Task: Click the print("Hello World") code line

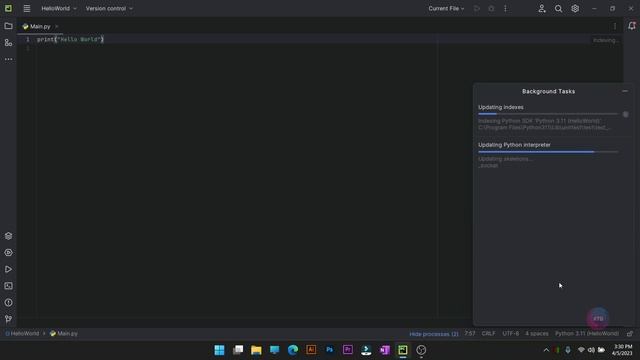Action: [70, 40]
